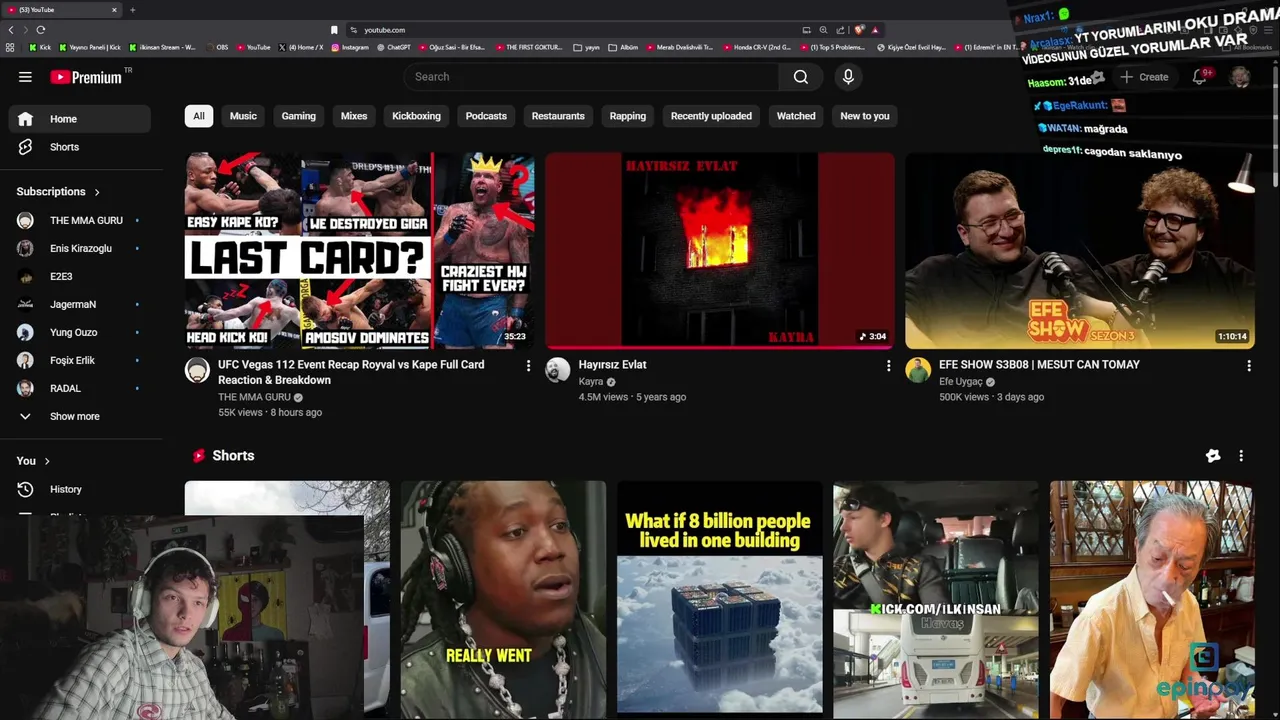Open more options for UFC Vegas video
Screen dimensions: 1280x720
[528, 366]
